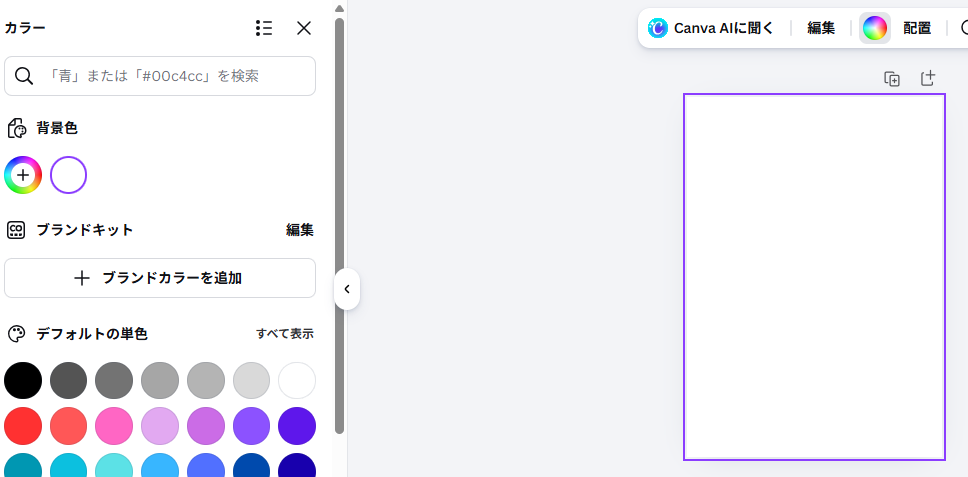Viewport: 968px width, 477px height.
Task: Select the white background color circle
Action: [x=69, y=175]
